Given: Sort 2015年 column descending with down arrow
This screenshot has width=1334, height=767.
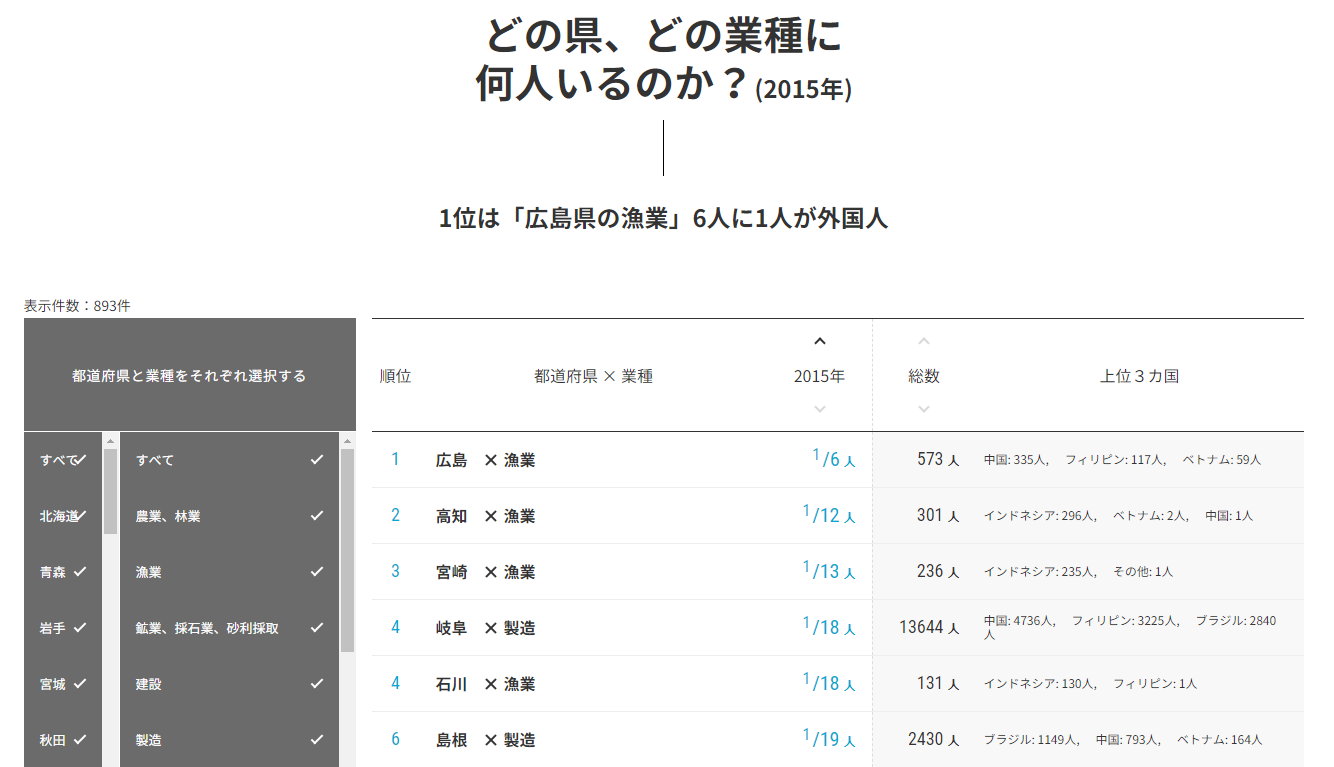Looking at the screenshot, I should coord(820,408).
